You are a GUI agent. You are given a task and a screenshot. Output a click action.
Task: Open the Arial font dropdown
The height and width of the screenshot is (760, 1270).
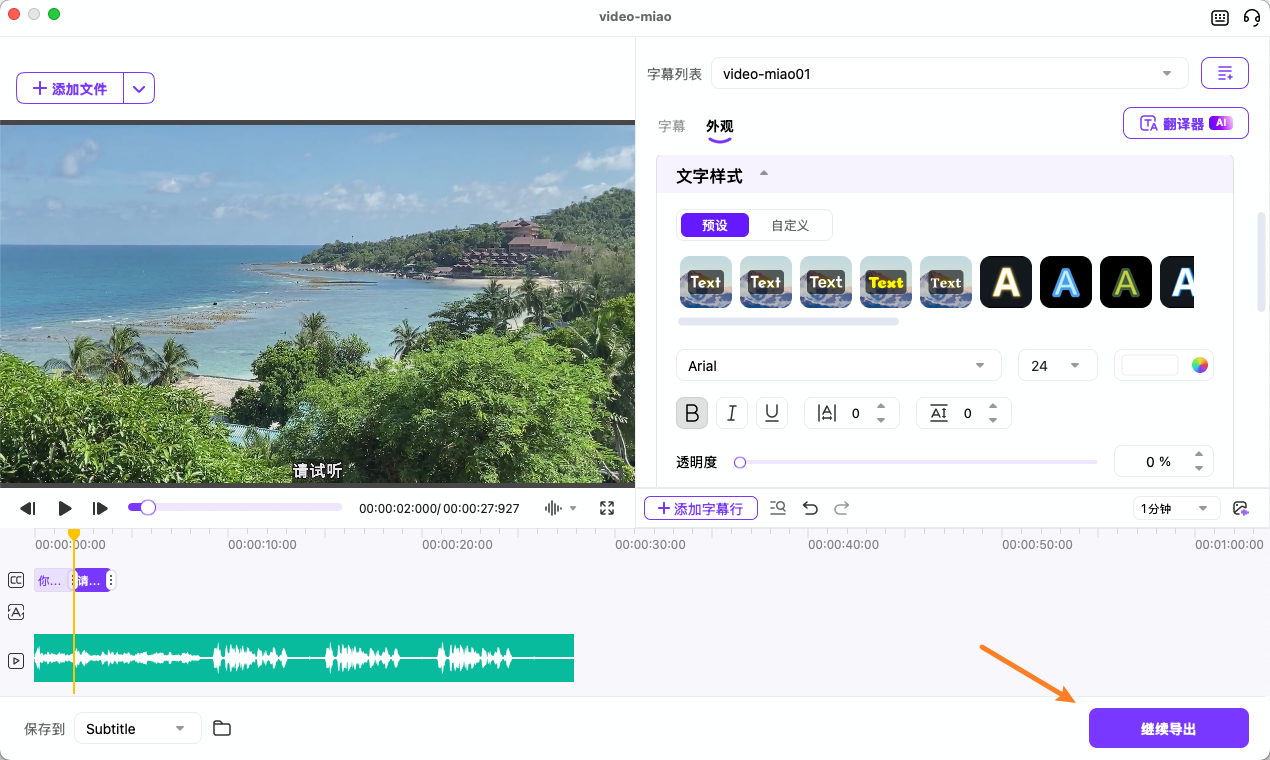click(838, 365)
